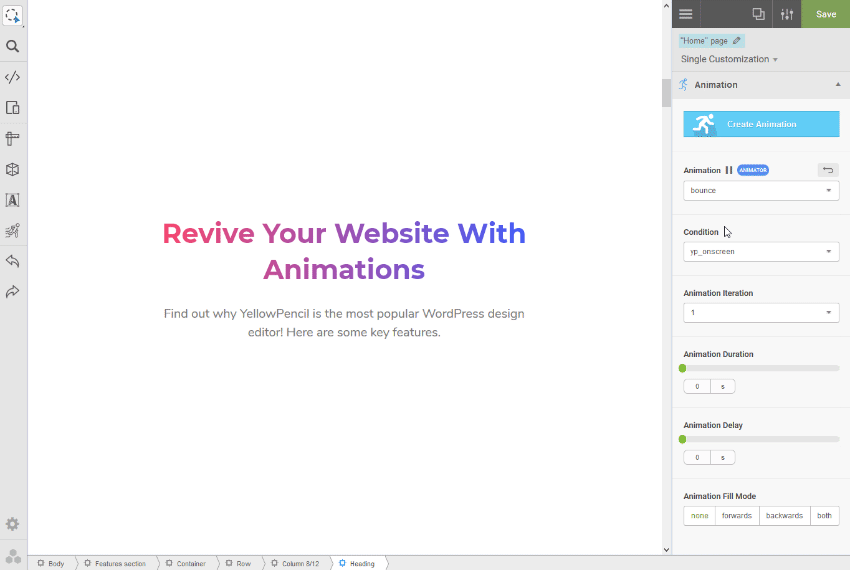
Task: Activate the measuring ruler tool
Action: point(12,139)
